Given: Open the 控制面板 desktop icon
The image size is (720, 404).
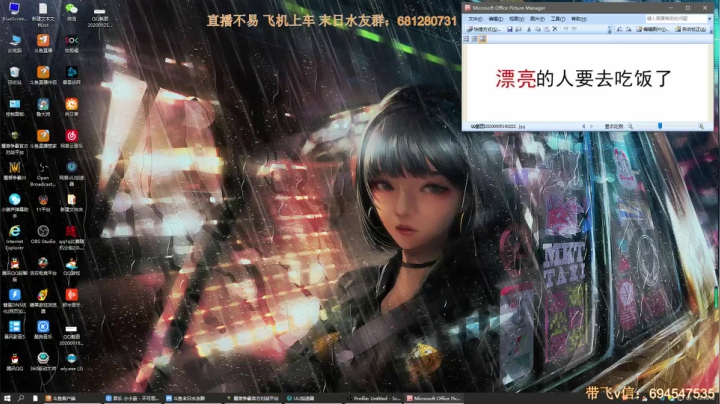Looking at the screenshot, I should click(15, 107).
